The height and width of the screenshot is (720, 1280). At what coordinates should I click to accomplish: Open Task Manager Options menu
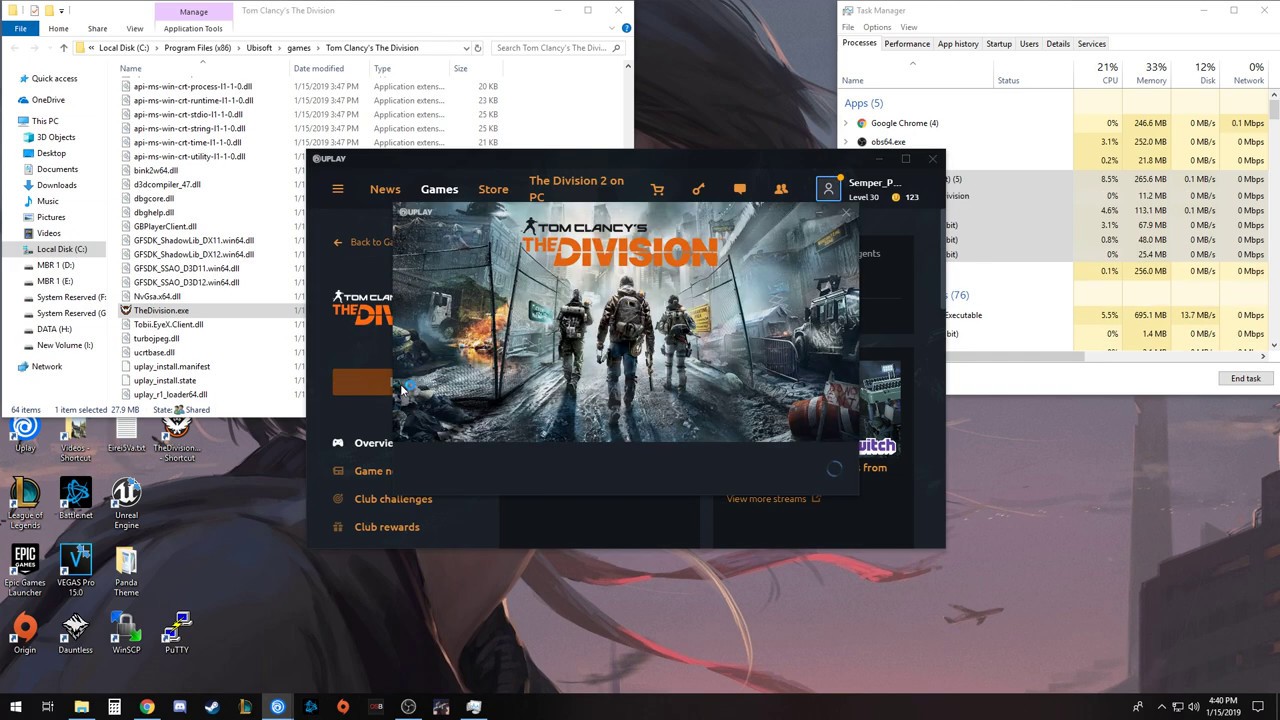pyautogui.click(x=877, y=27)
